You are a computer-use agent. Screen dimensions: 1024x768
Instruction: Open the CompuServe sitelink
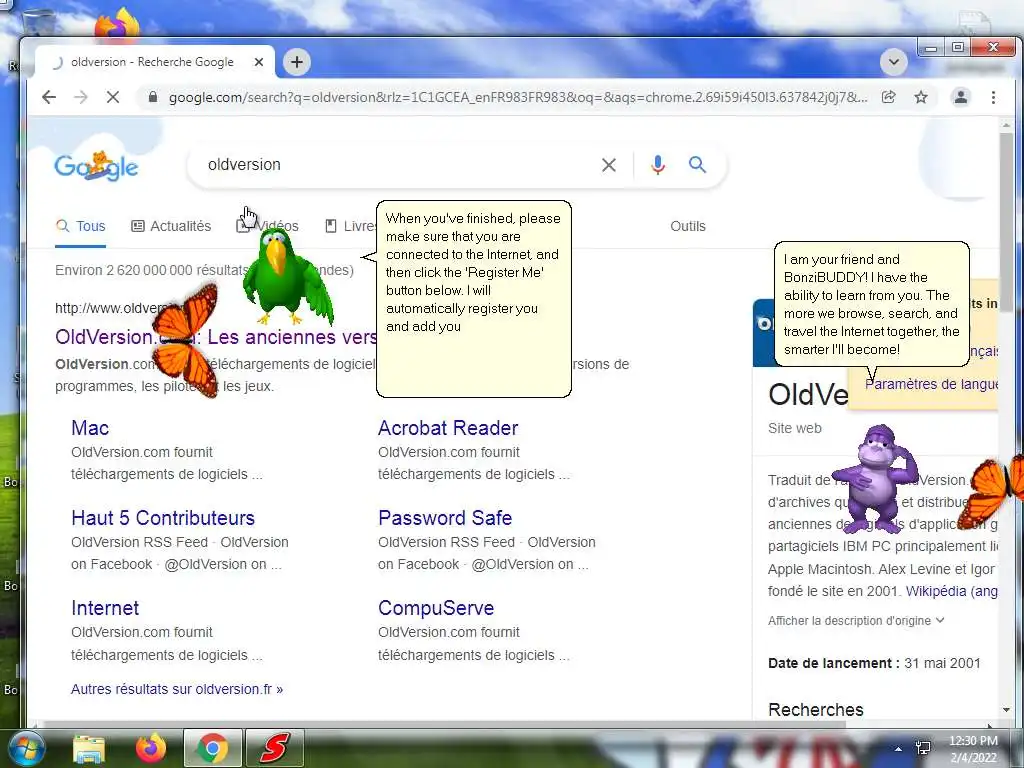tap(436, 608)
